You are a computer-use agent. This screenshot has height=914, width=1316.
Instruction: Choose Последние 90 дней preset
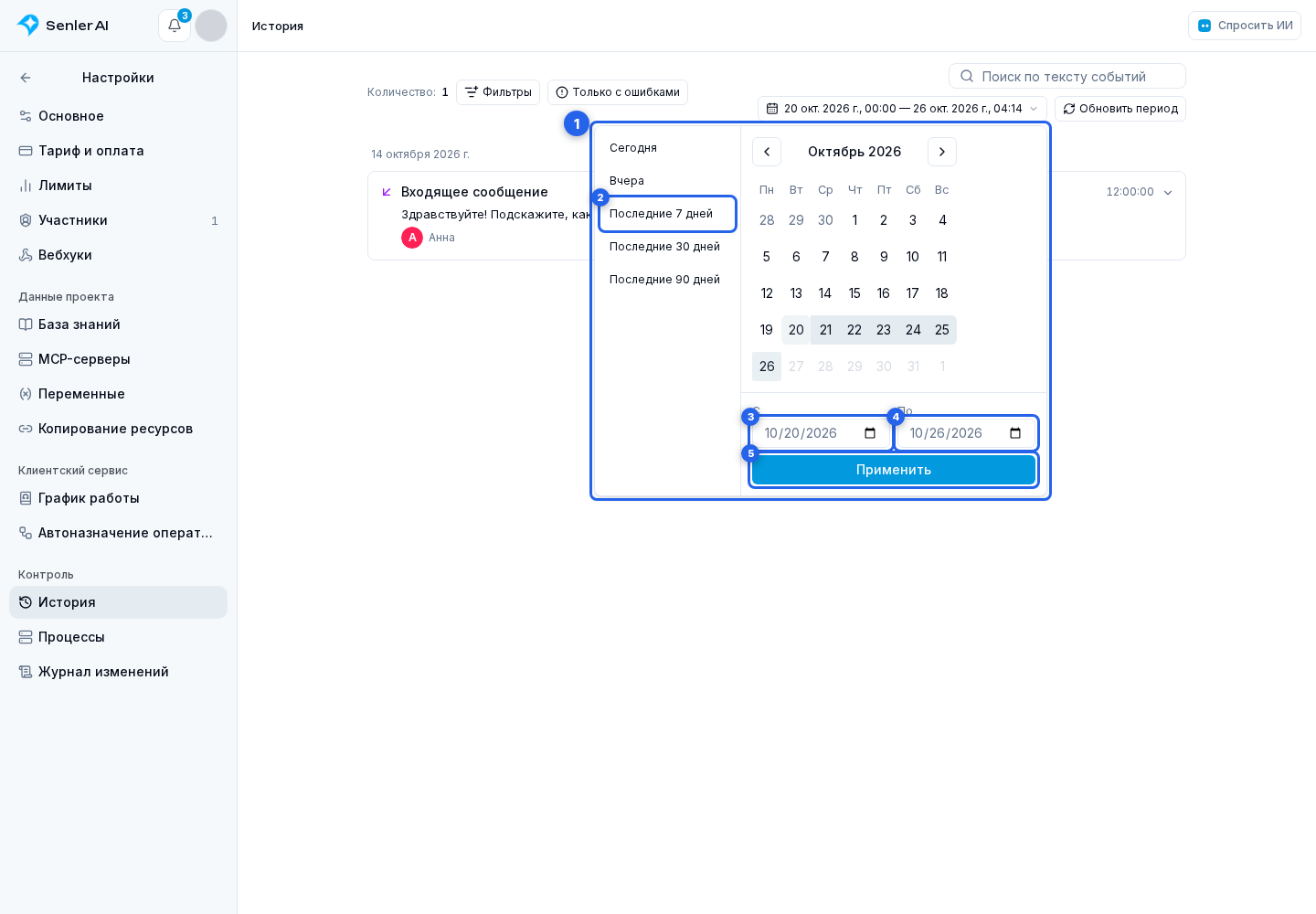click(667, 280)
